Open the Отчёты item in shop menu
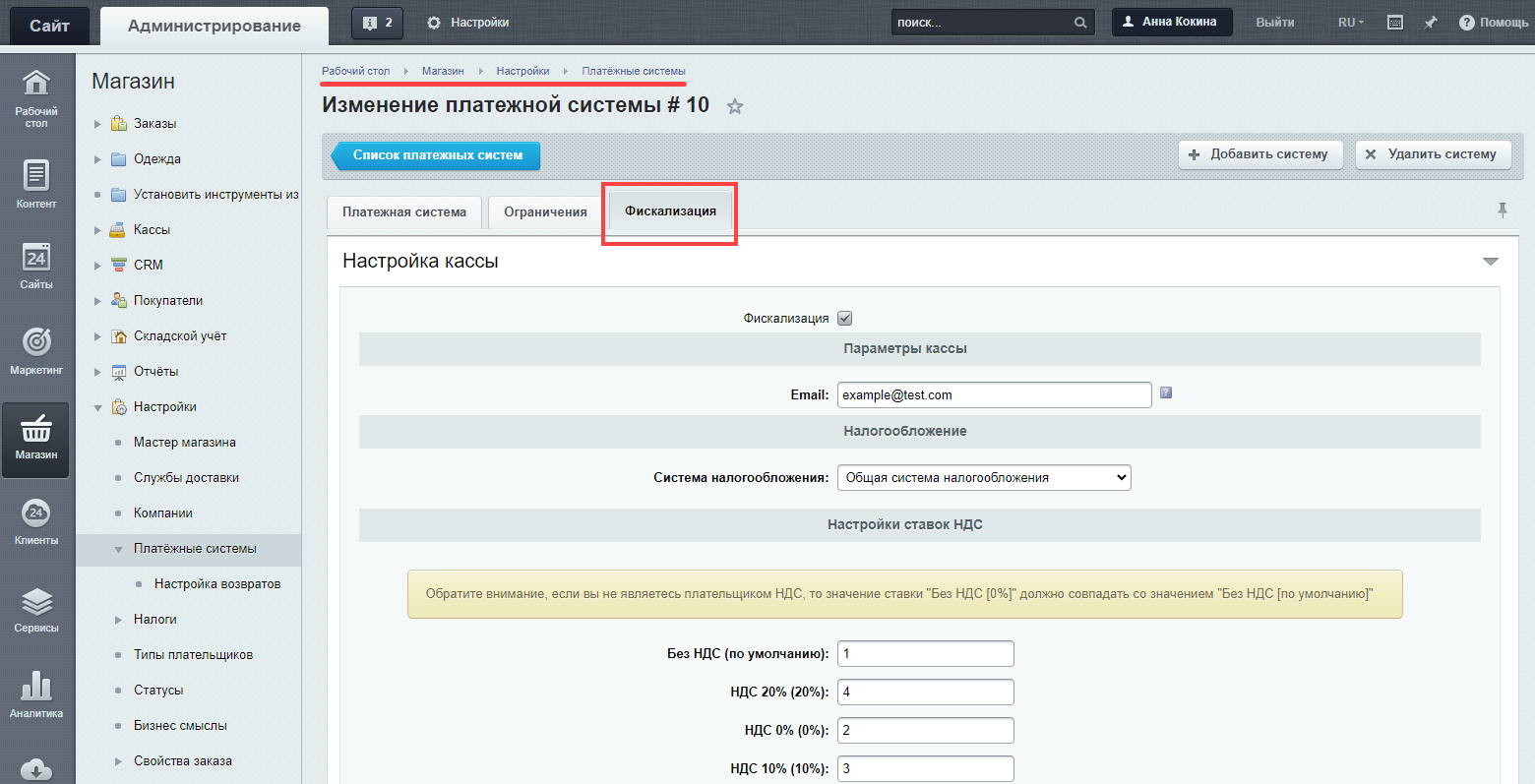Viewport: 1535px width, 784px height. tap(156, 372)
